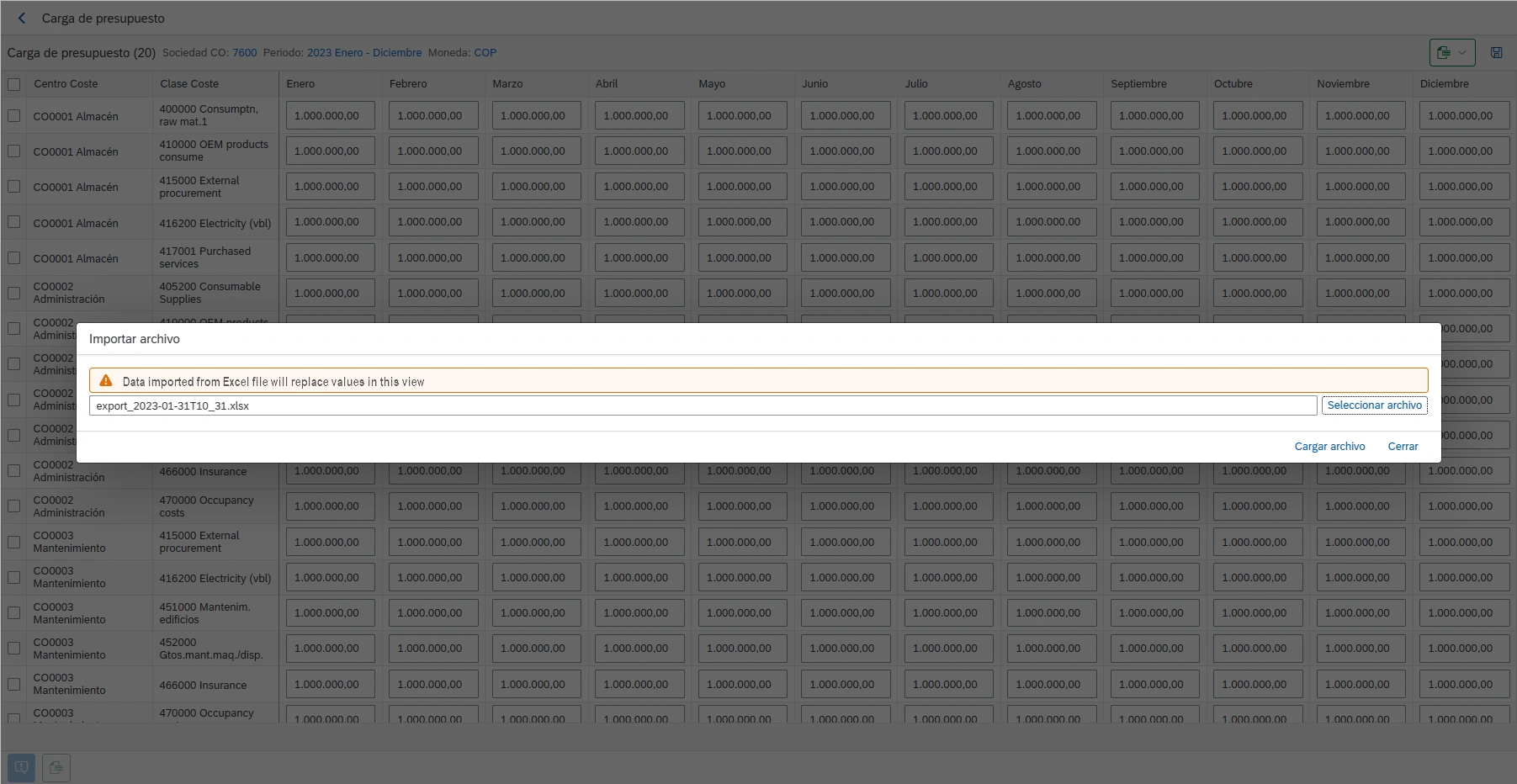This screenshot has height=784, width=1517.
Task: Click the orange warning triangle icon
Action: (106, 381)
